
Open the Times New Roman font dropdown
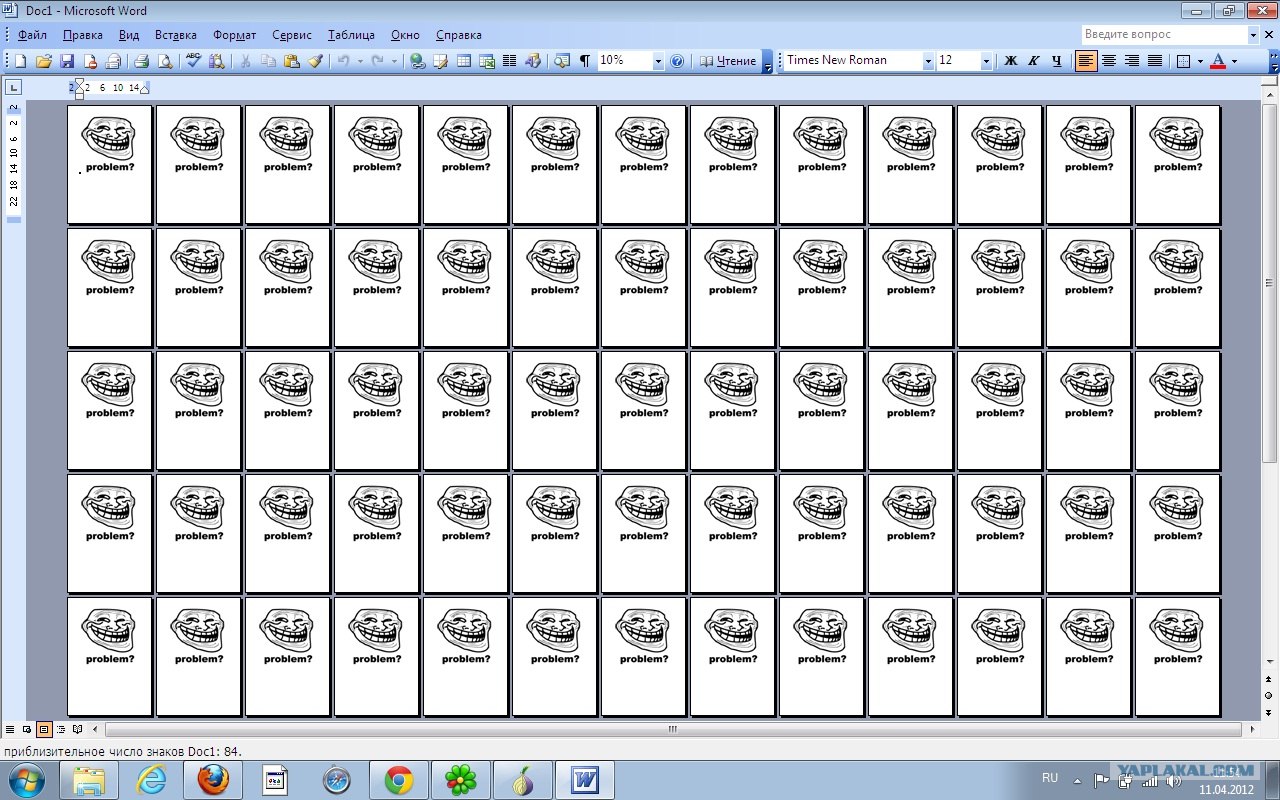point(927,61)
